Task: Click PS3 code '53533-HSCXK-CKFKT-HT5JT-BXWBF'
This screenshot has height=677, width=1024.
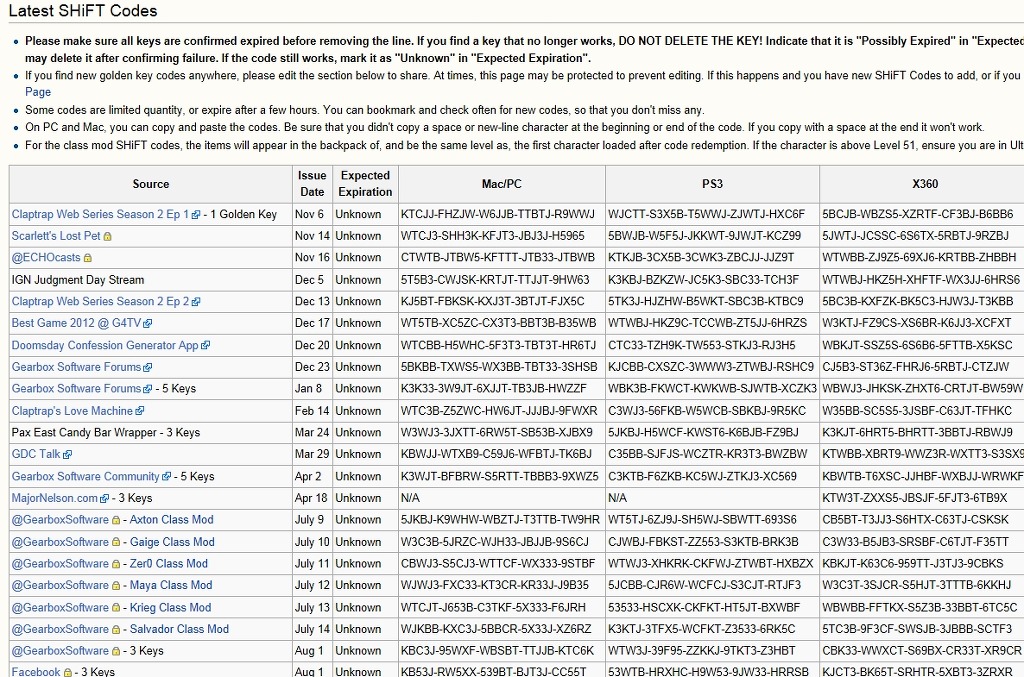Action: (704, 607)
